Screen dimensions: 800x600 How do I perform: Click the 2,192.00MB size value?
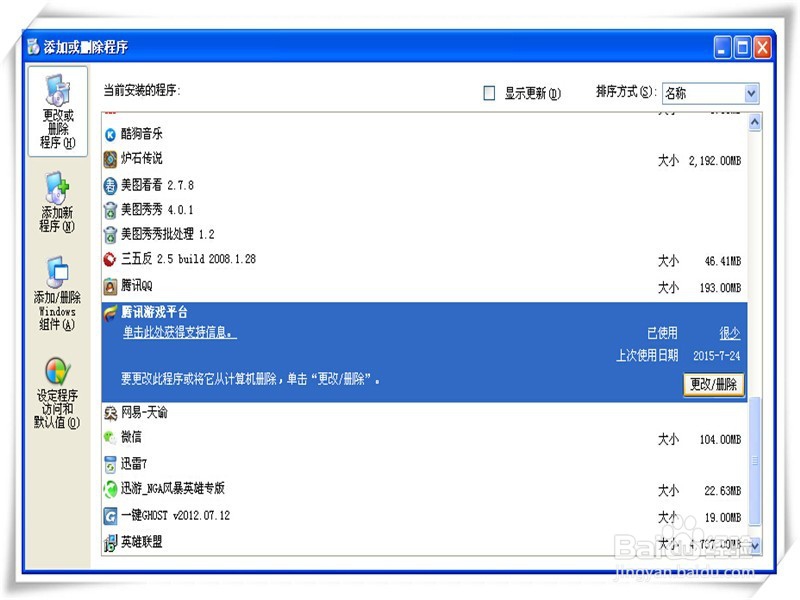715,161
